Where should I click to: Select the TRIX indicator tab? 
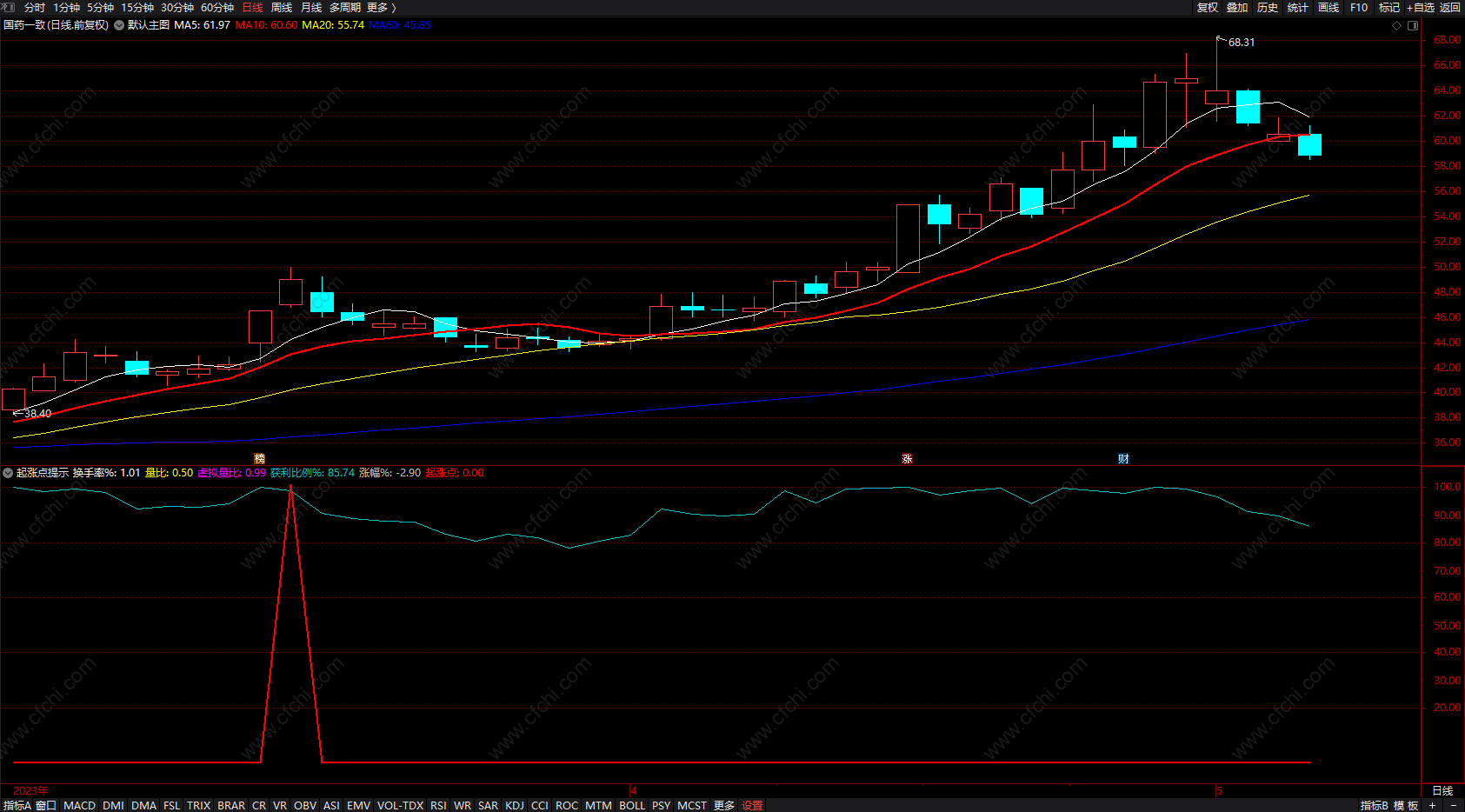coord(199,805)
